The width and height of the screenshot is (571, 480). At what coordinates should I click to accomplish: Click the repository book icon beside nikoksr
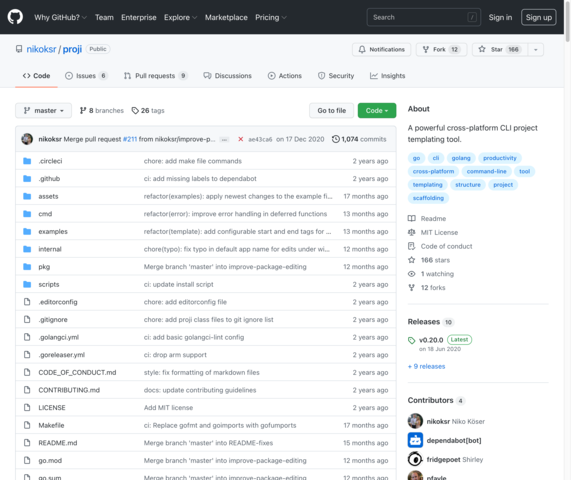point(19,49)
